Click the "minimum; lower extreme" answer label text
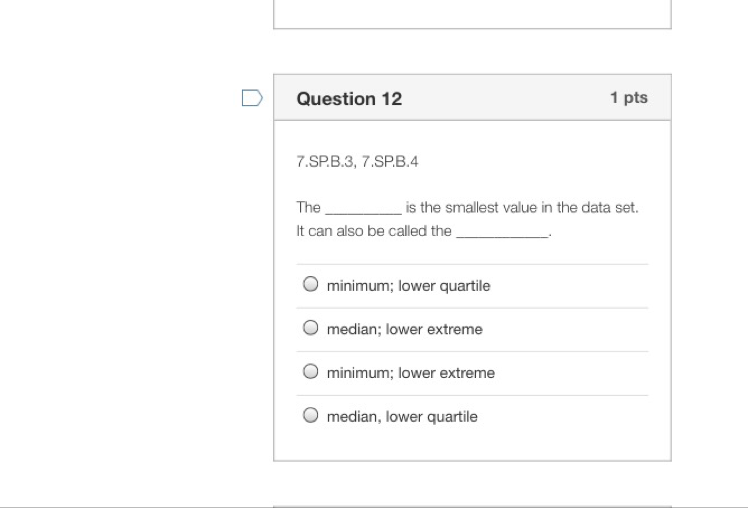Screen dimensions: 748x508 (x=410, y=373)
